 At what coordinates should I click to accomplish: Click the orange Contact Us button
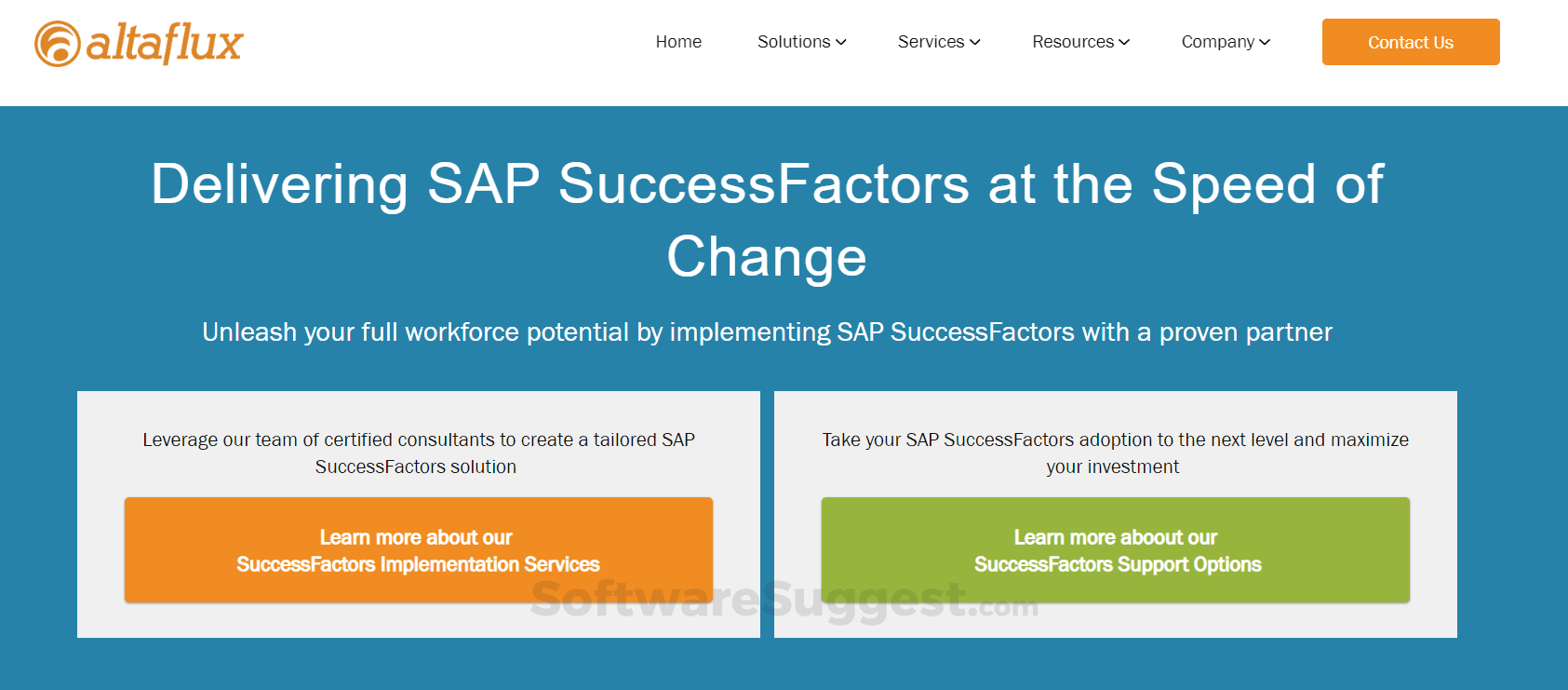click(1411, 42)
